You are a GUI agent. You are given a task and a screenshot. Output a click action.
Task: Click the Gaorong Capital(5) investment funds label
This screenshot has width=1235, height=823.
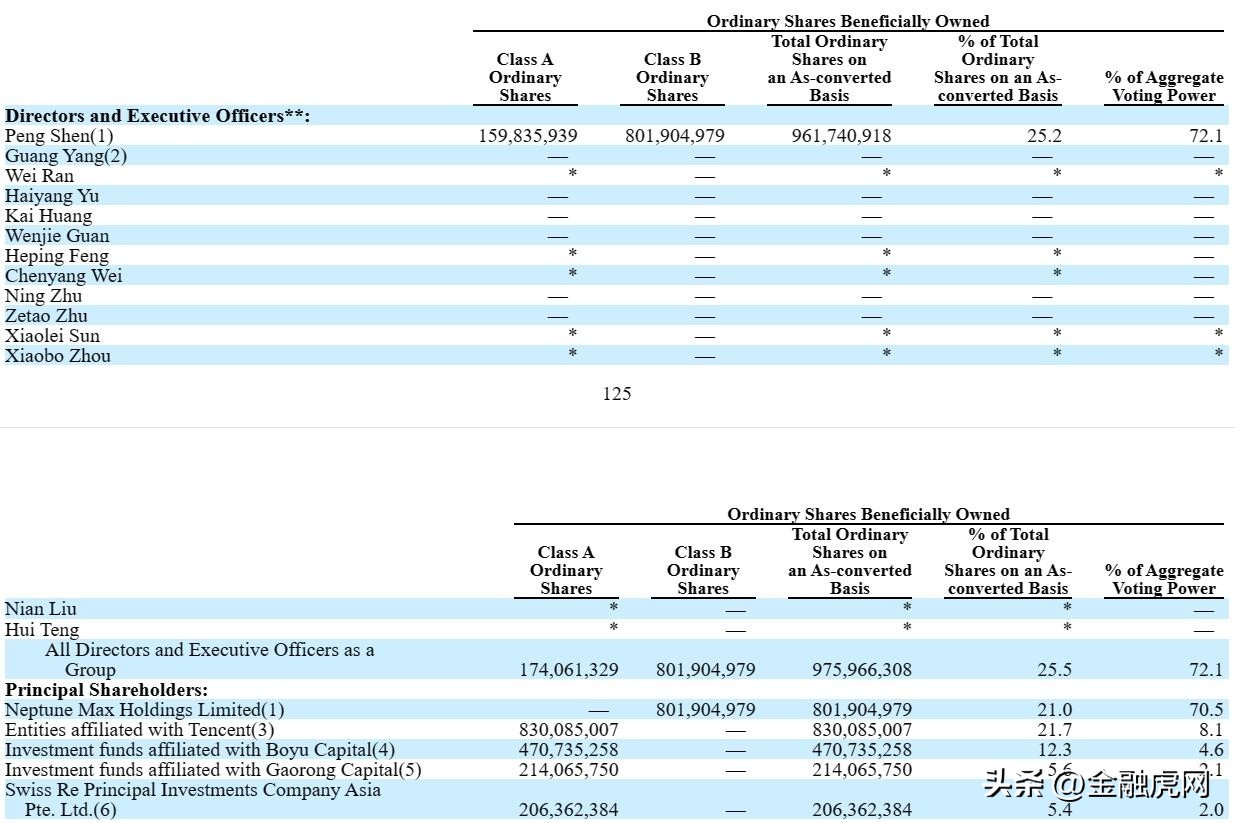pos(213,770)
